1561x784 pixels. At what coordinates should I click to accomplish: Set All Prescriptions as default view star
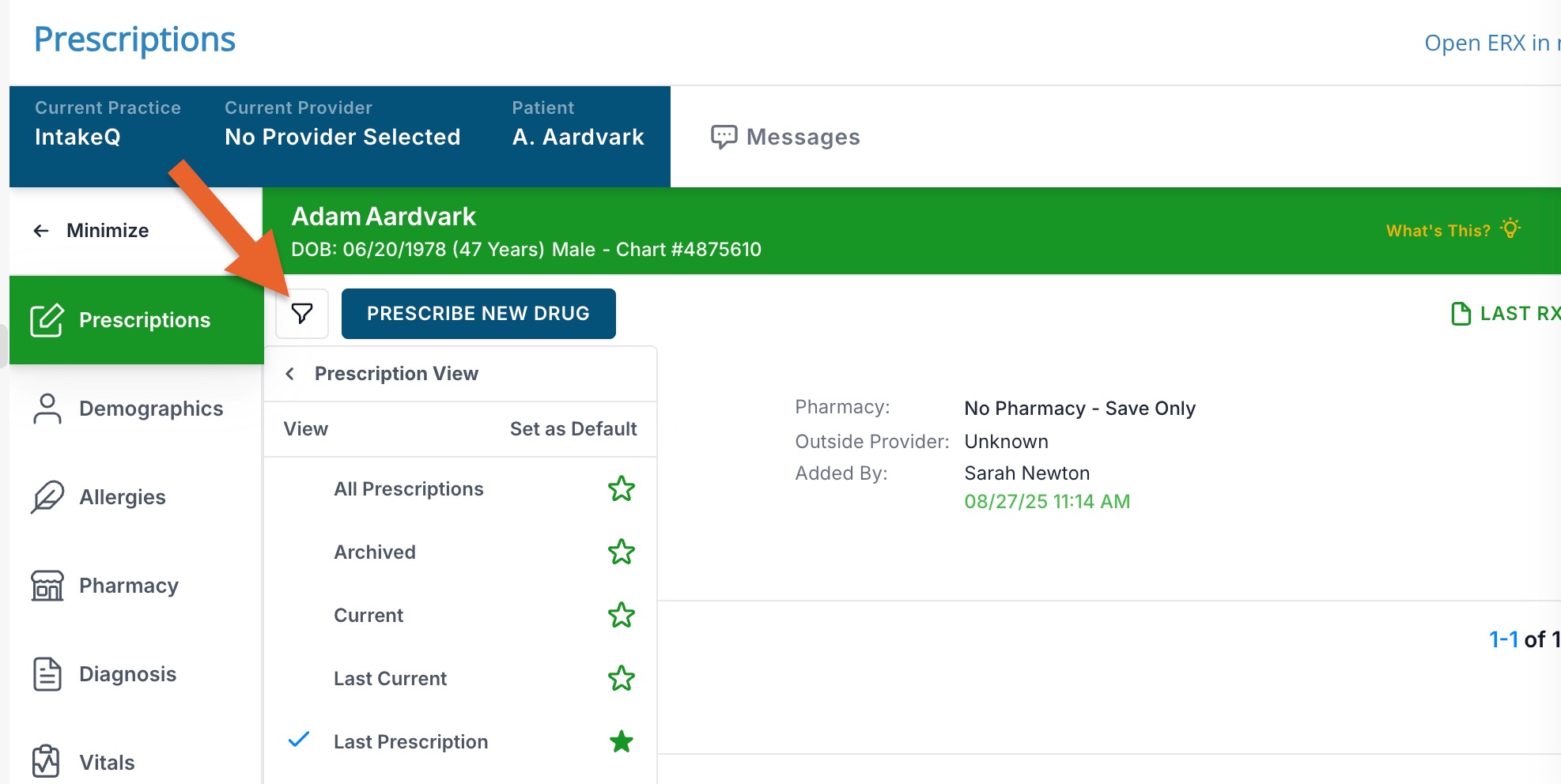point(622,489)
